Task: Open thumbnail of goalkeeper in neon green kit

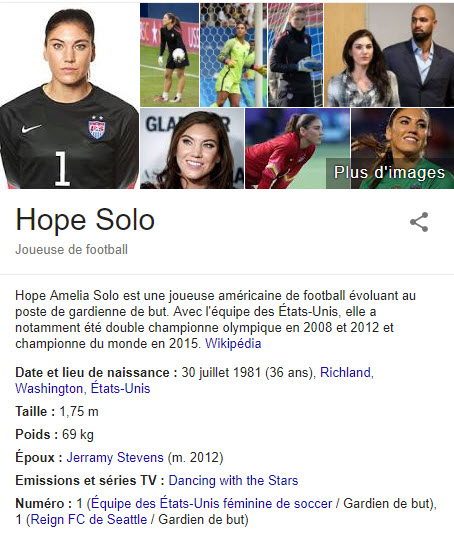Action: tap(233, 55)
